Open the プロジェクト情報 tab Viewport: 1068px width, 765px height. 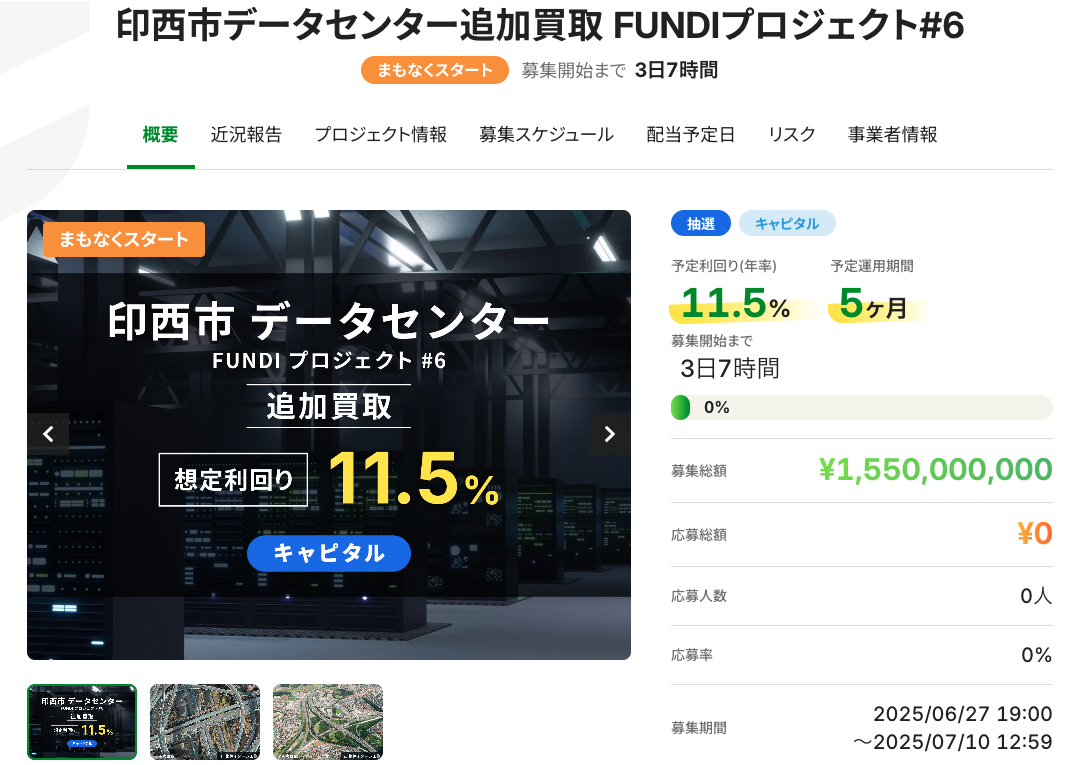click(x=381, y=135)
